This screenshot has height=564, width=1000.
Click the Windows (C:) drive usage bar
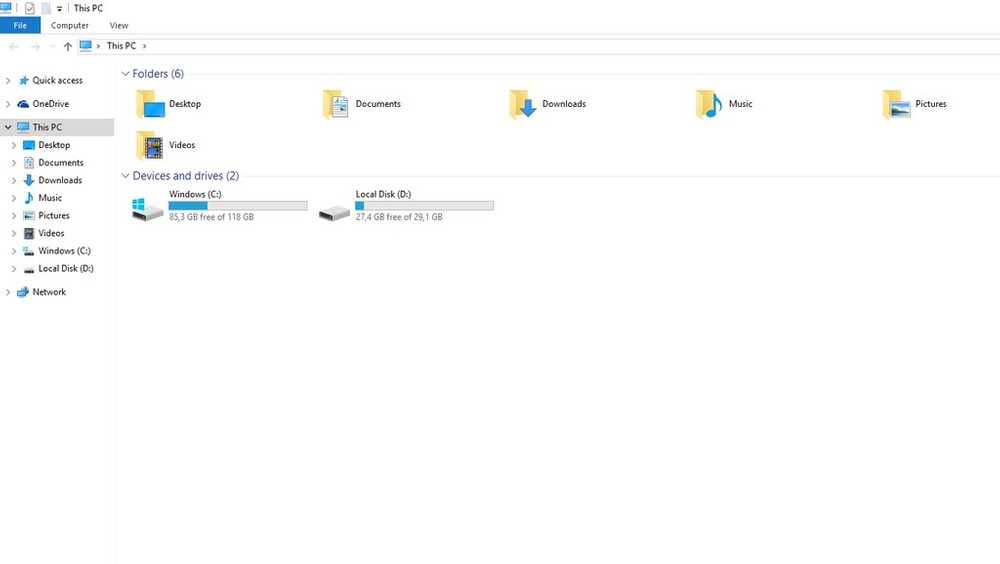coord(238,206)
